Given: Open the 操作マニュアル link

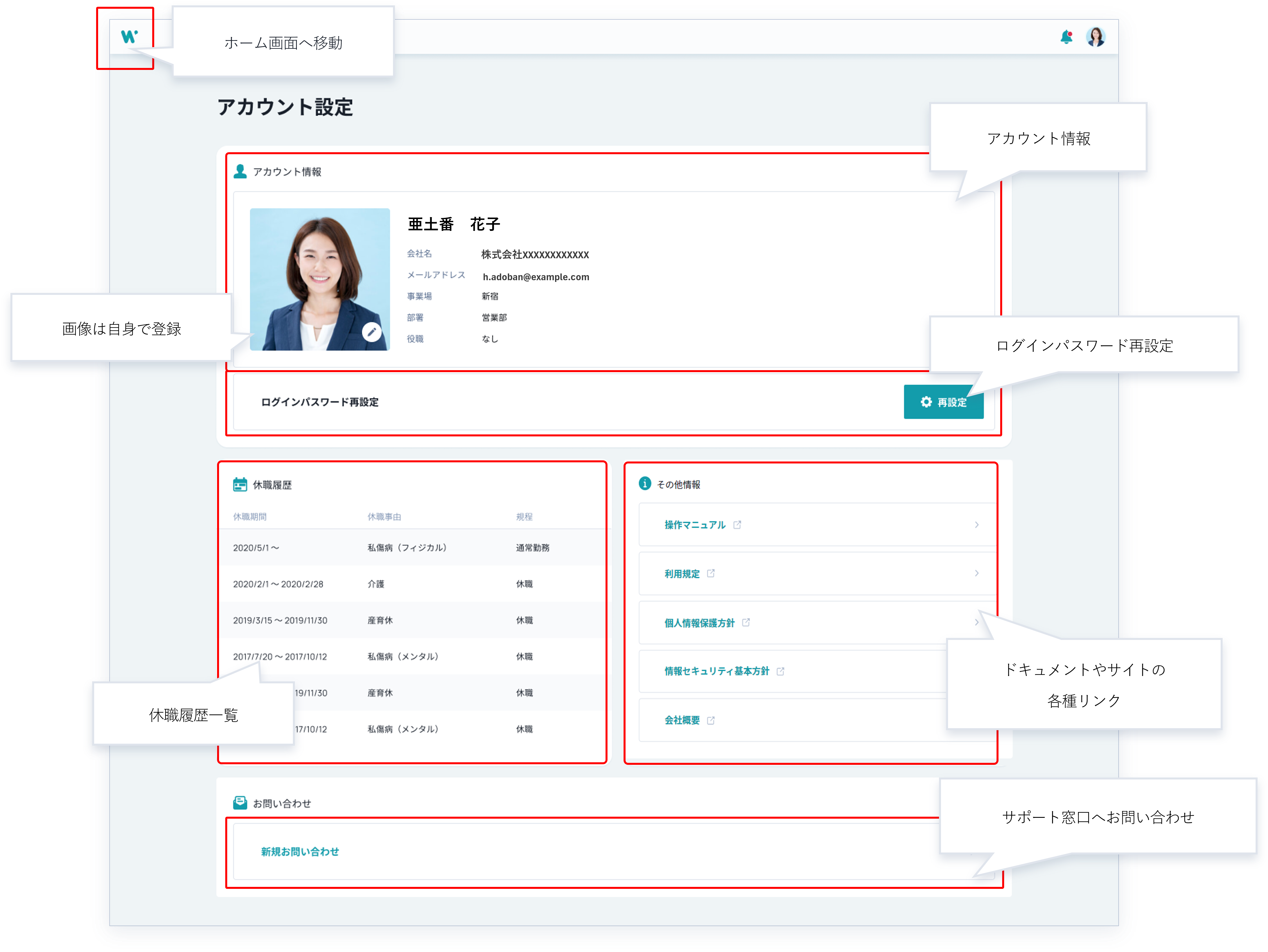Looking at the screenshot, I should (695, 524).
